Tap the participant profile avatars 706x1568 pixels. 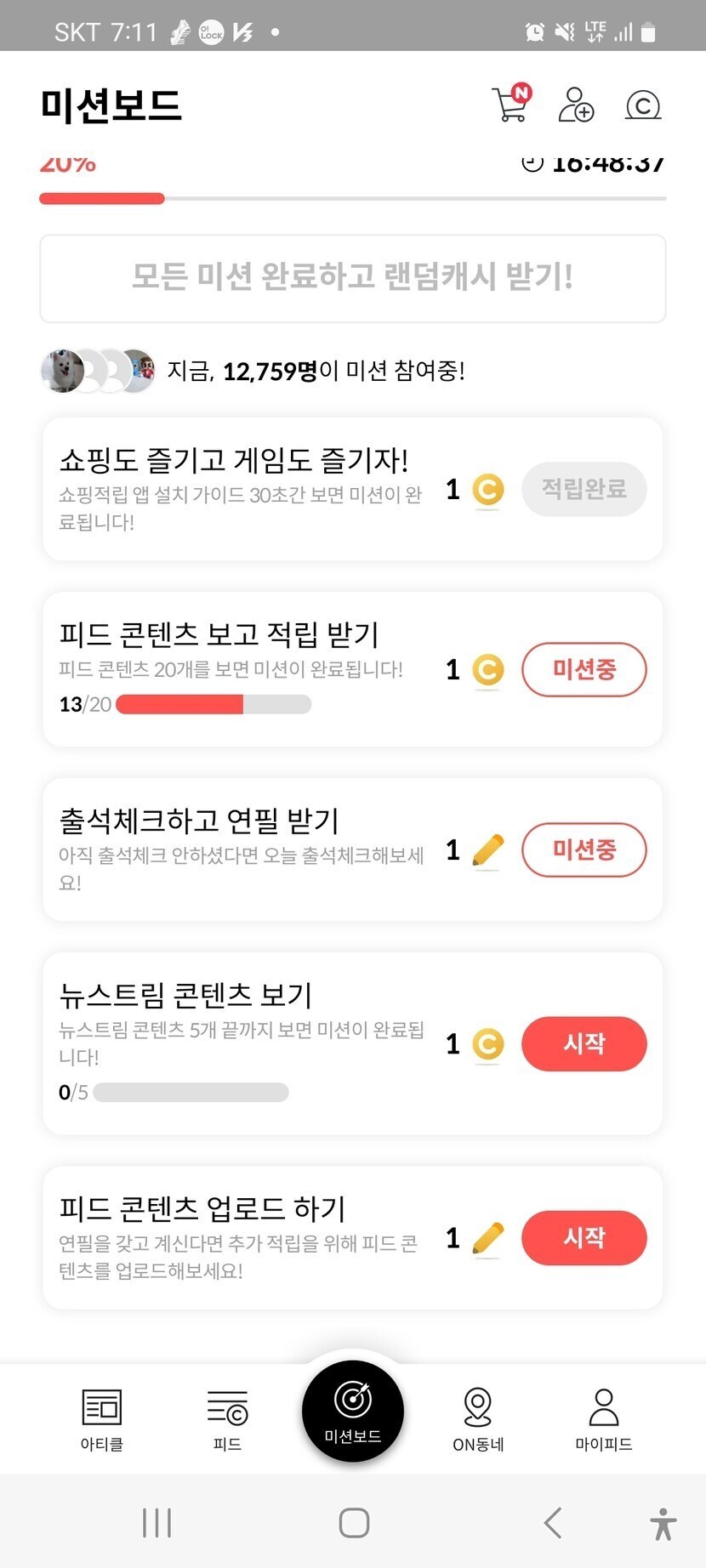tap(99, 371)
